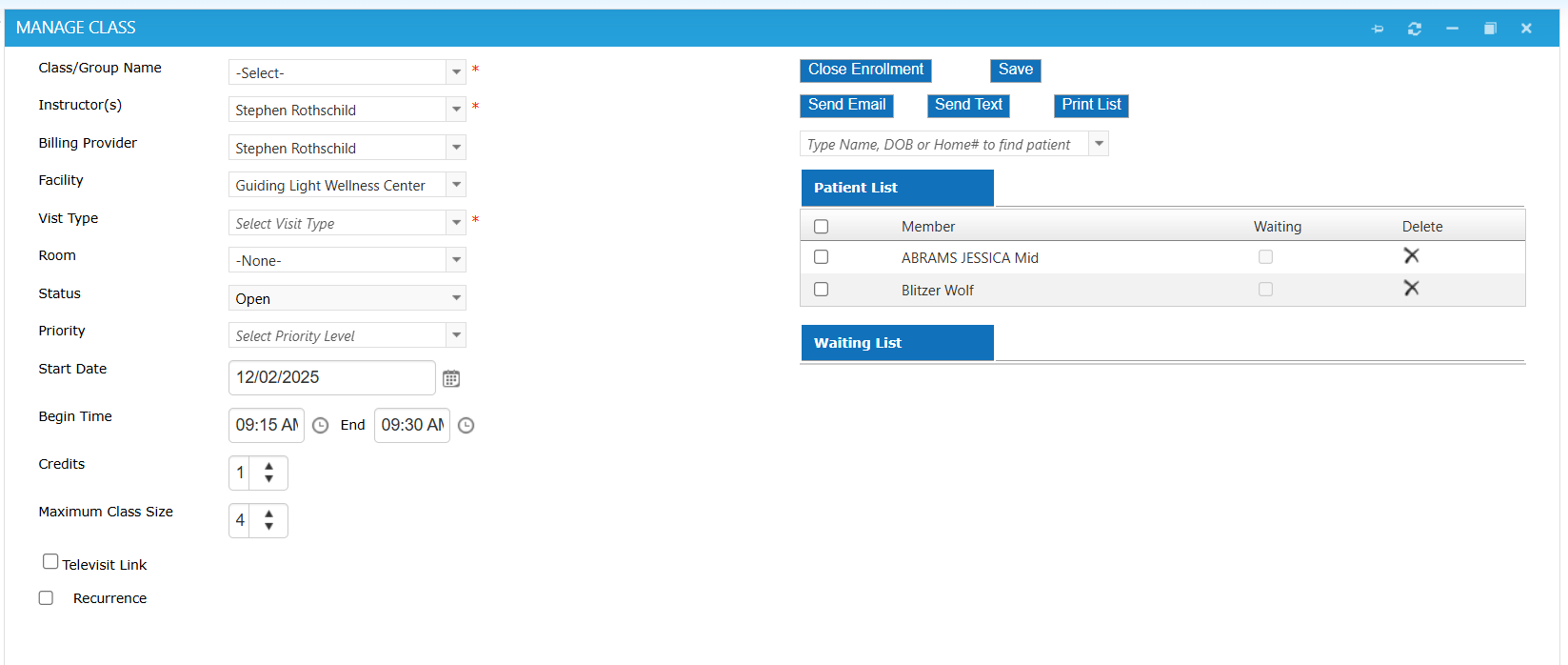1568x665 pixels.
Task: Pin the Manage Class window
Action: [x=1378, y=29]
